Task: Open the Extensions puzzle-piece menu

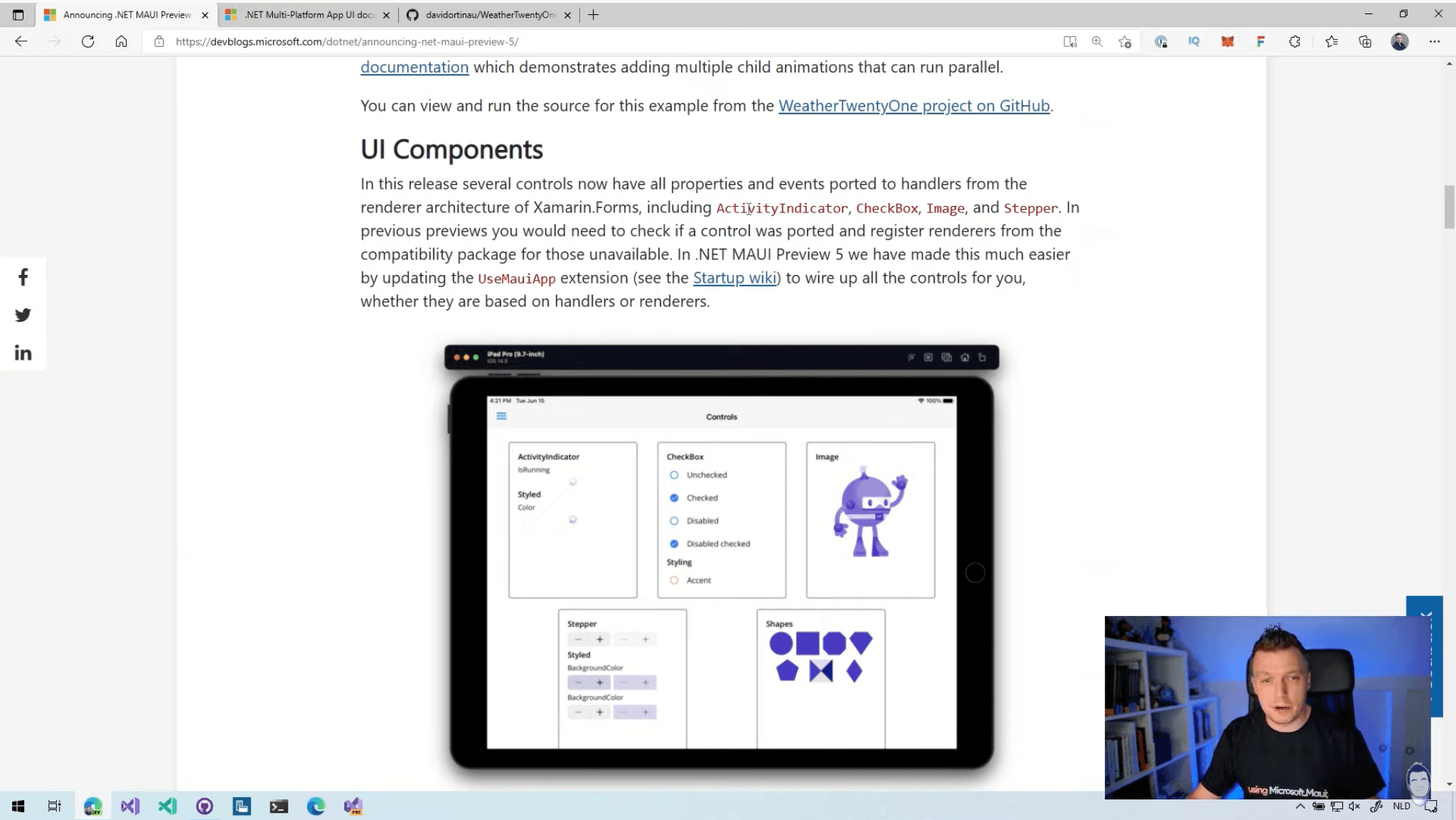Action: [1295, 41]
